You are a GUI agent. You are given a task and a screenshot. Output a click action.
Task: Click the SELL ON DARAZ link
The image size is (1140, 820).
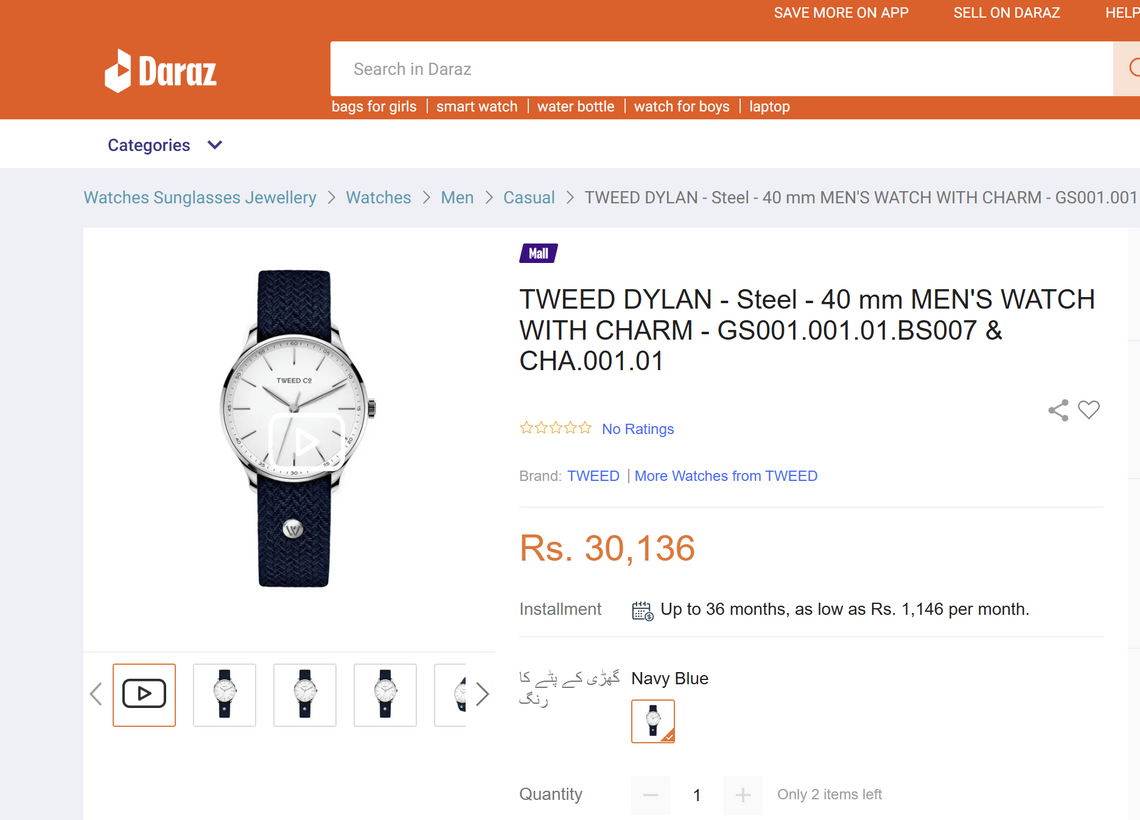(1006, 13)
